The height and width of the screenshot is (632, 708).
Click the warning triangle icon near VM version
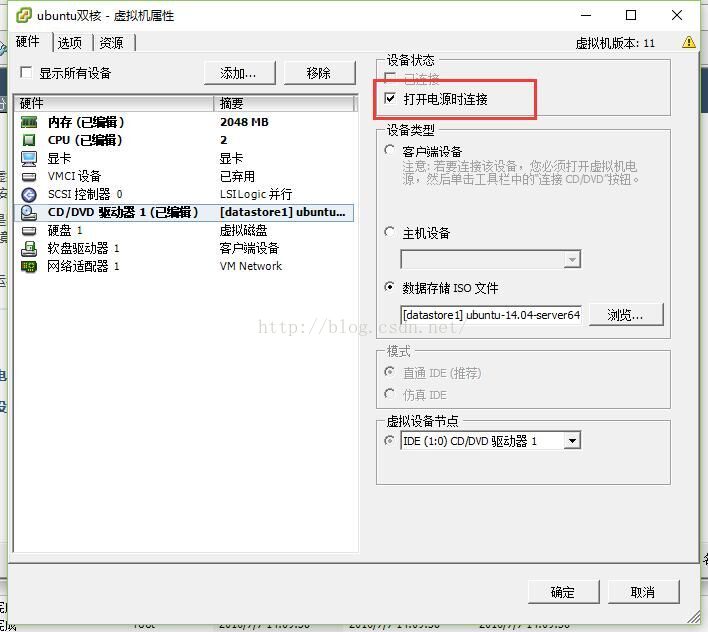pyautogui.click(x=689, y=42)
